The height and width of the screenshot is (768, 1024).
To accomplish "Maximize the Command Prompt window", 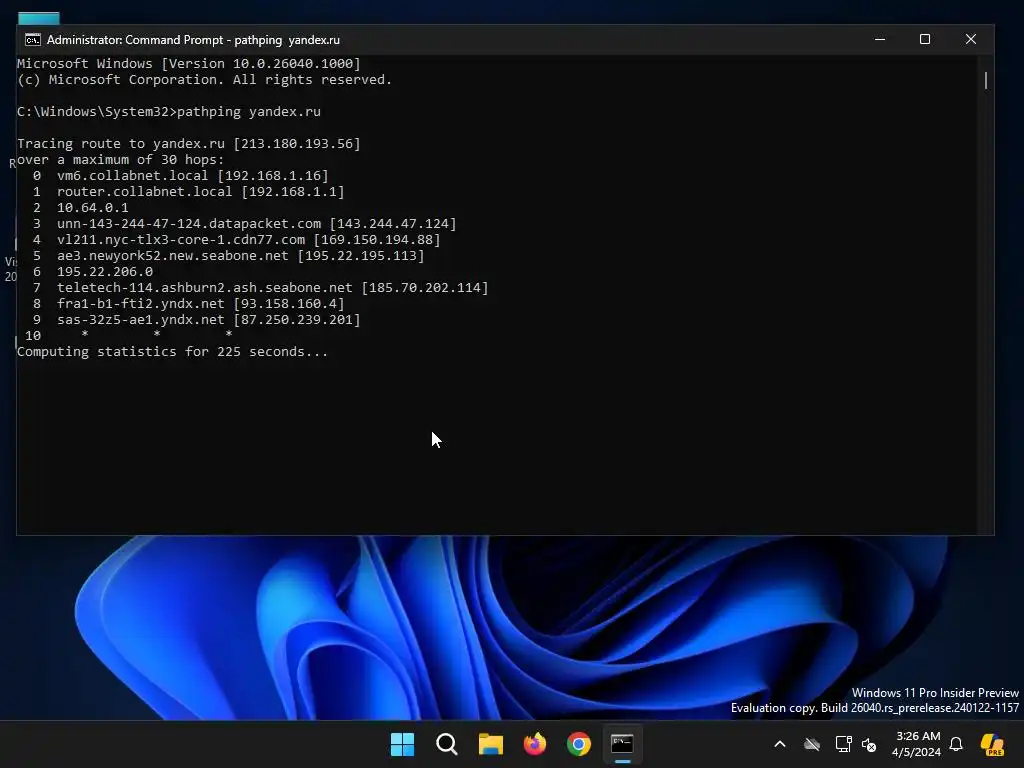I will [x=925, y=39].
